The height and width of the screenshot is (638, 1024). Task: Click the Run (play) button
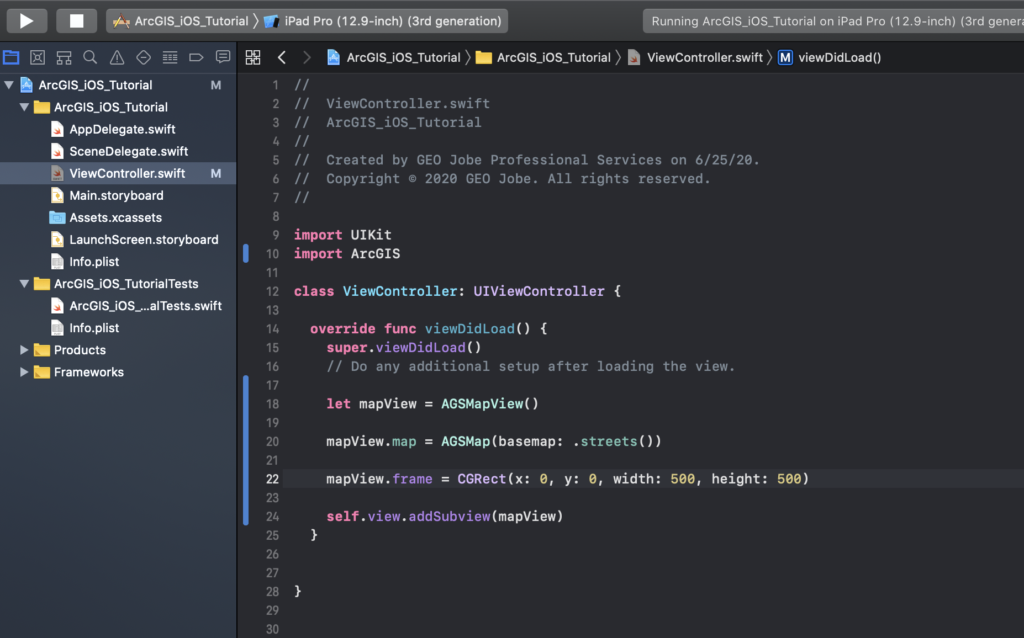tap(27, 20)
